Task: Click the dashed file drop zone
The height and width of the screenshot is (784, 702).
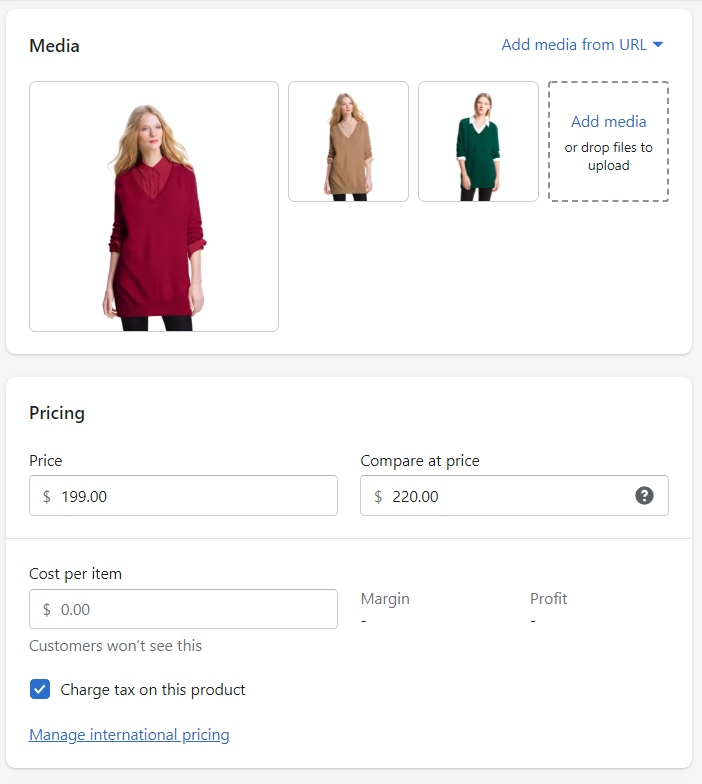Action: 608,142
